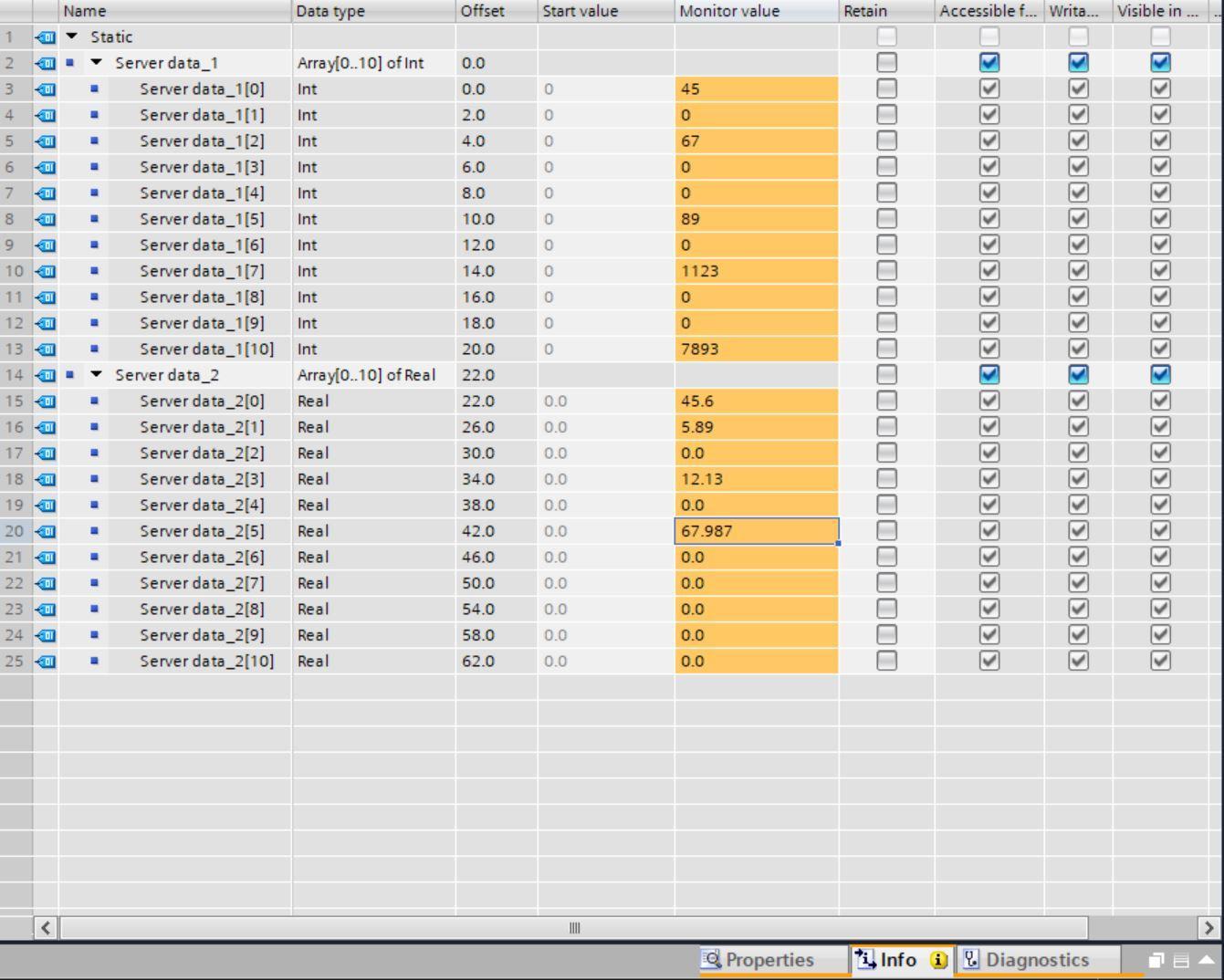Float the inspector window using the restore icon
This screenshot has height=980, width=1224.
[x=1156, y=960]
